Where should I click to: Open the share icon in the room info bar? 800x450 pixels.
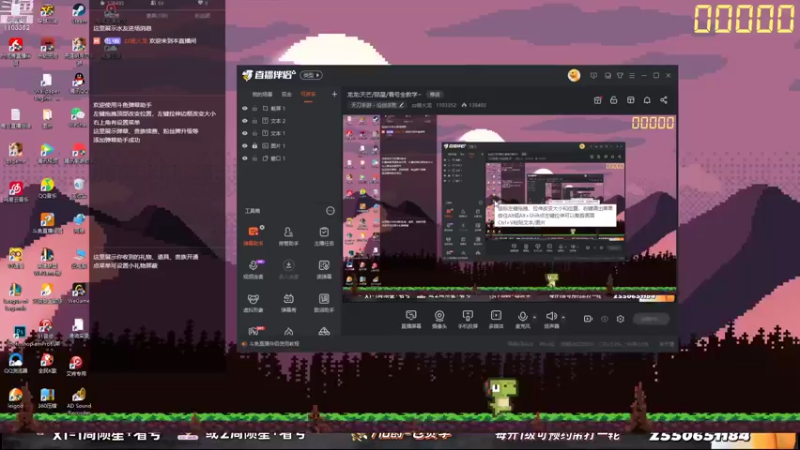point(664,100)
